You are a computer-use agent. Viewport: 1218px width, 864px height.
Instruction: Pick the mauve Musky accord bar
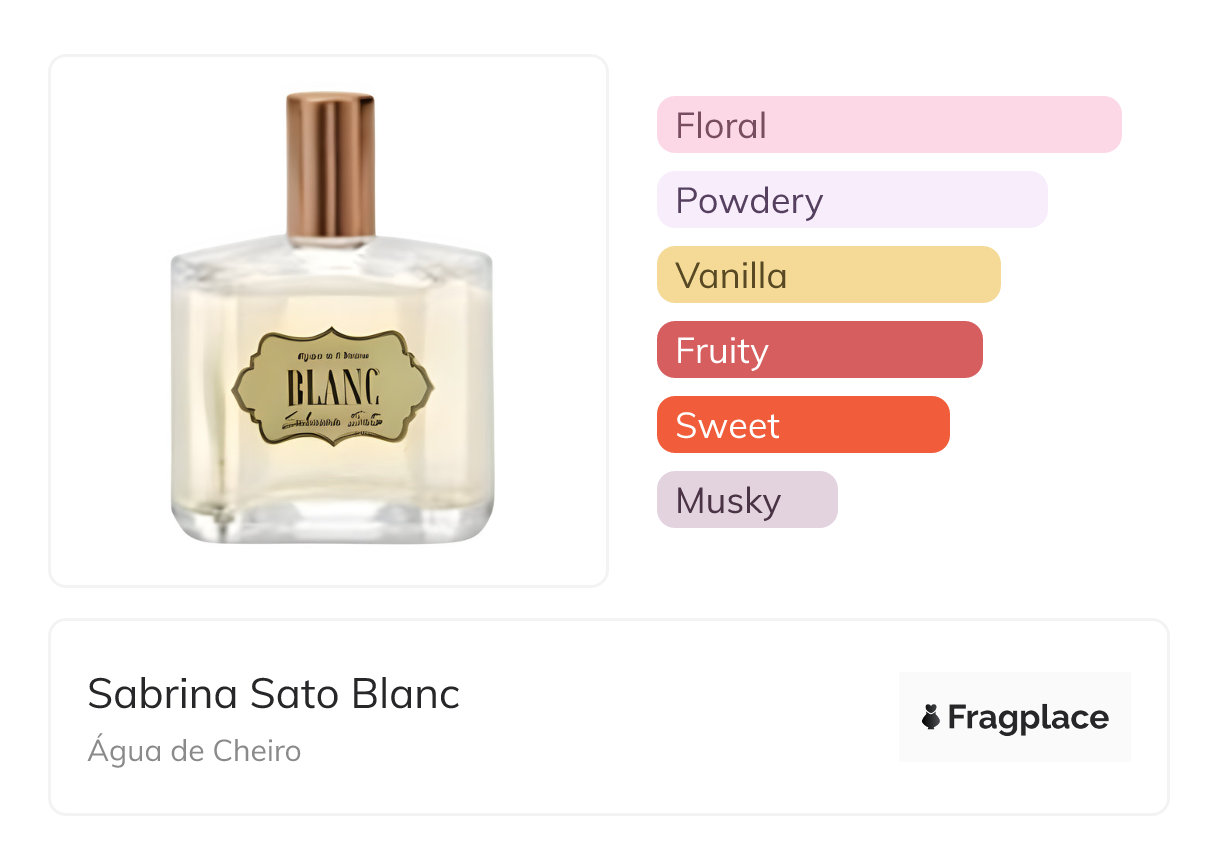pyautogui.click(x=746, y=500)
